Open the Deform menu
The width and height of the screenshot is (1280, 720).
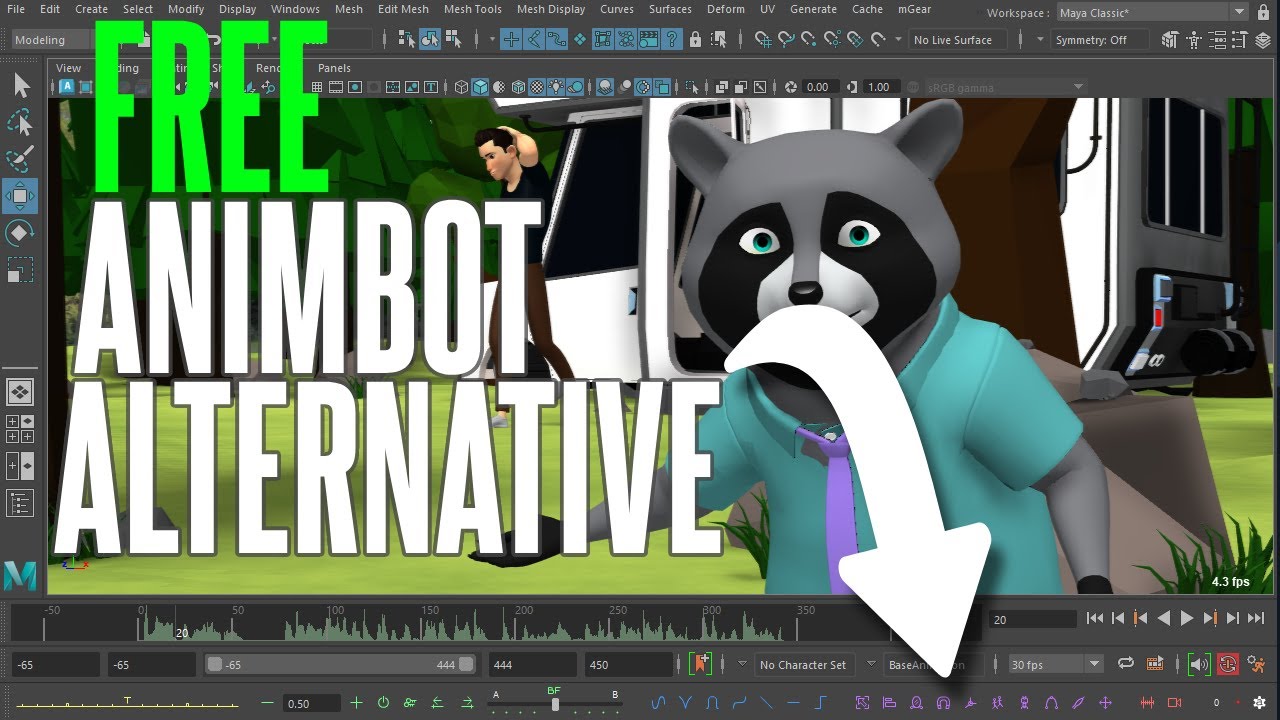(x=726, y=9)
